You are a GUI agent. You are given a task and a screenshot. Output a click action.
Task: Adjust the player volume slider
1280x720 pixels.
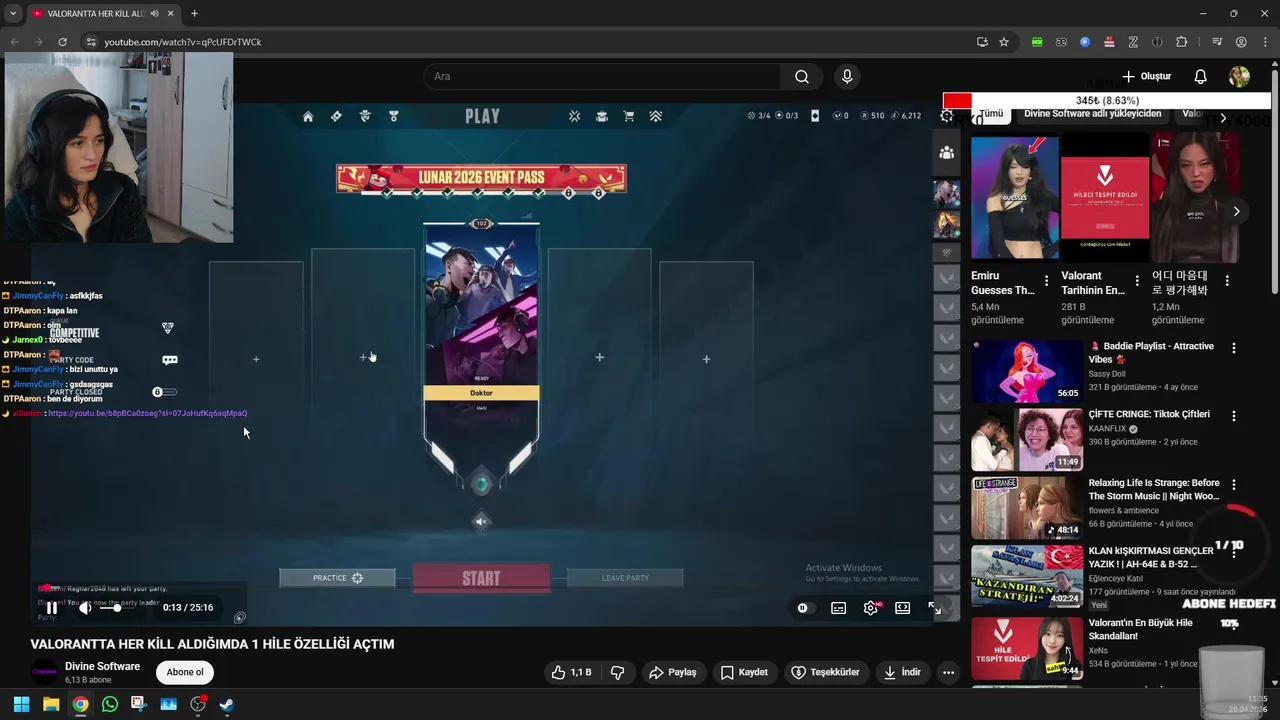[x=118, y=608]
